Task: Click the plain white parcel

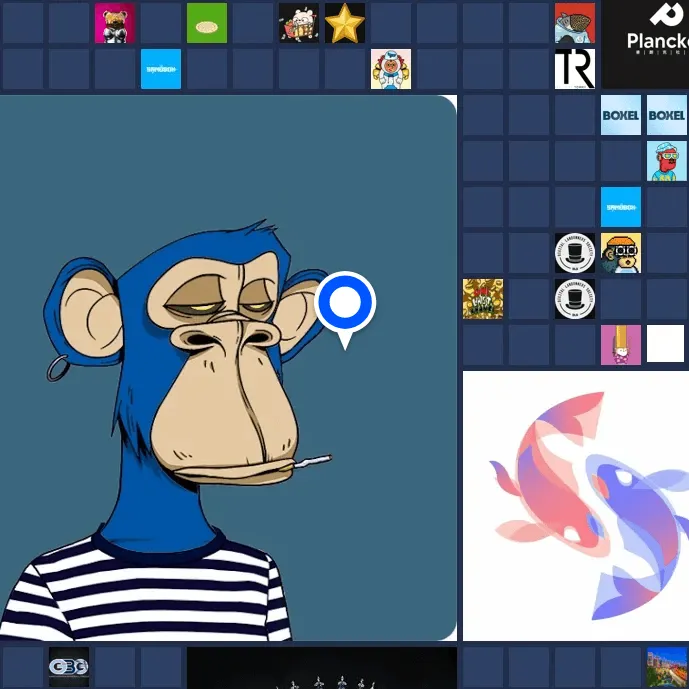Action: (666, 344)
